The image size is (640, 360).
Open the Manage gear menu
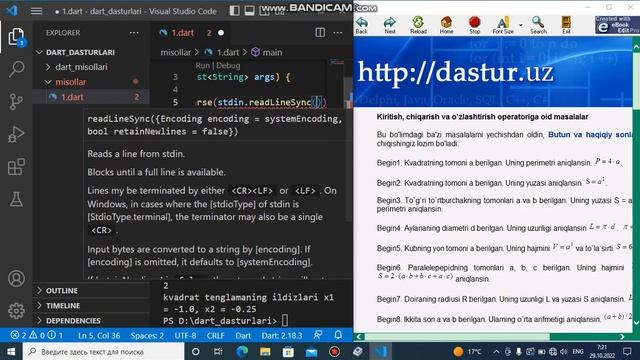pyautogui.click(x=16, y=311)
